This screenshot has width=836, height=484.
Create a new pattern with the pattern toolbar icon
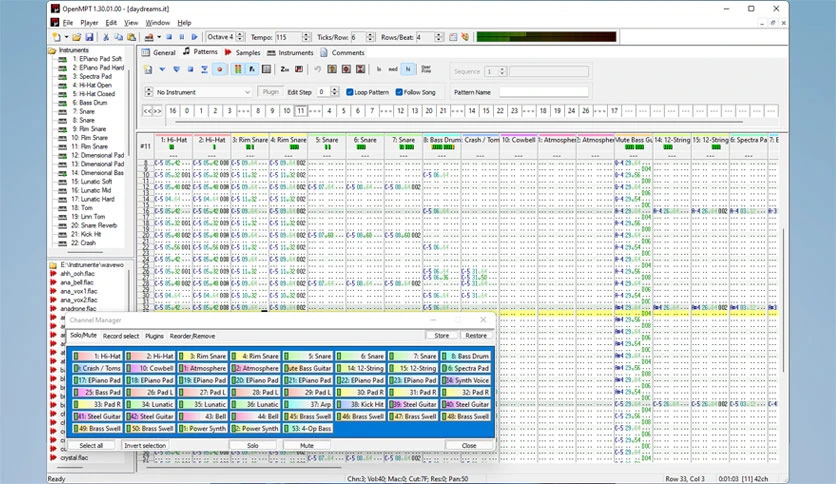click(148, 69)
